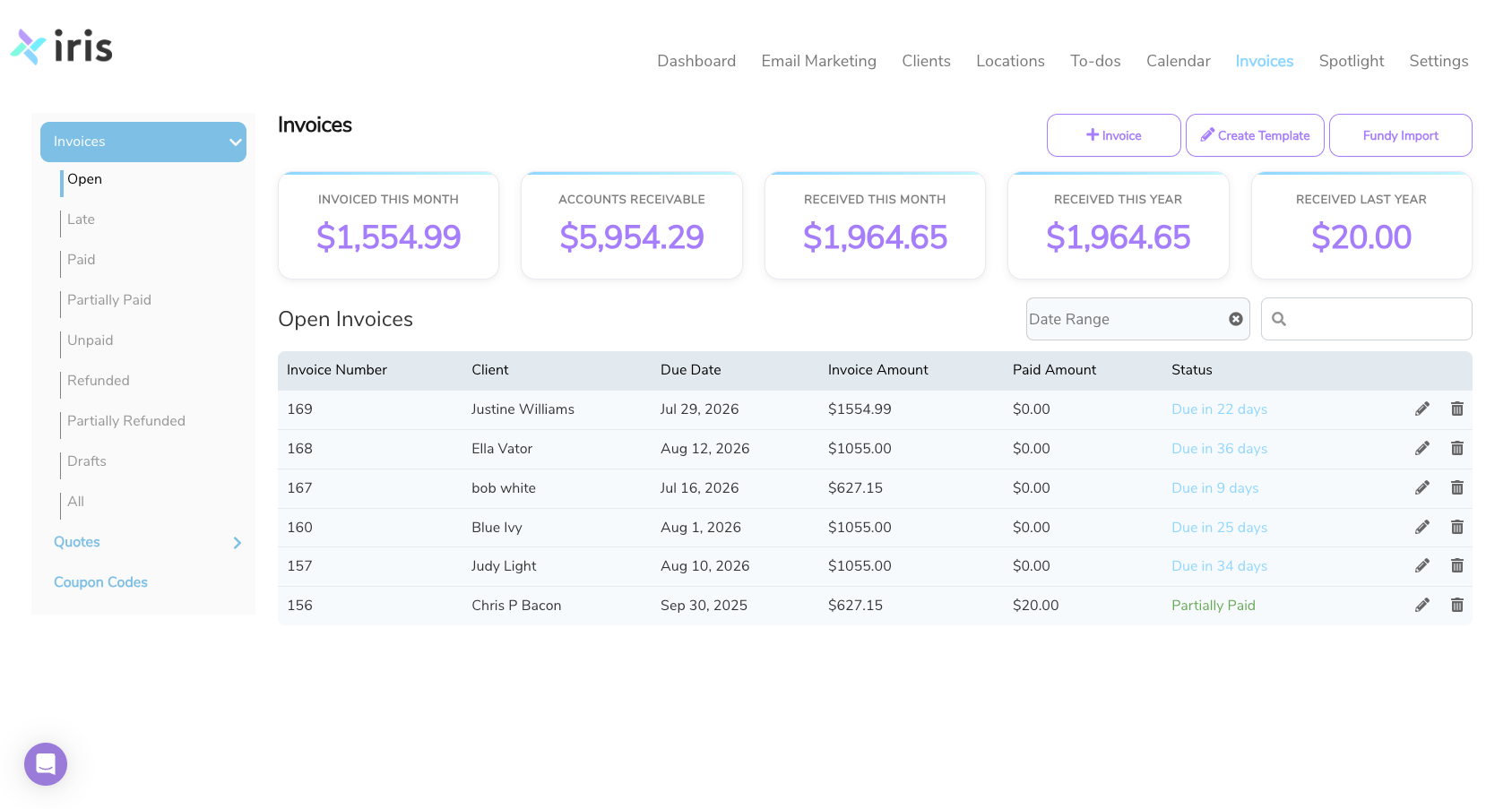
Task: Open Coupon Codes
Action: click(x=100, y=582)
